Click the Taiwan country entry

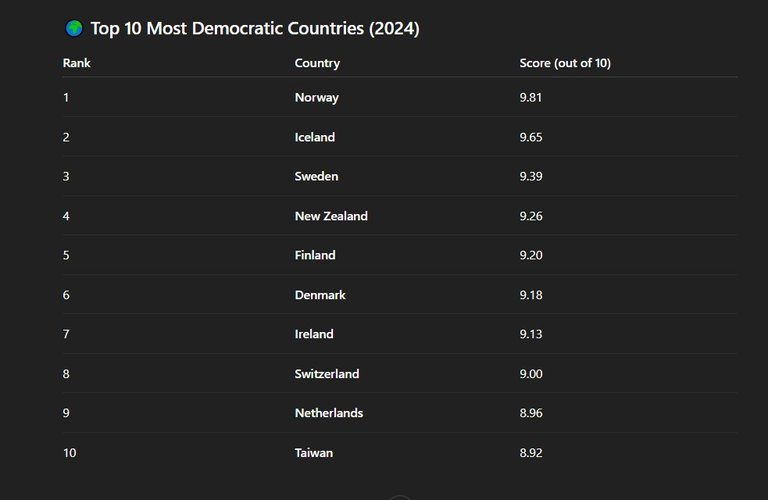pyautogui.click(x=314, y=452)
